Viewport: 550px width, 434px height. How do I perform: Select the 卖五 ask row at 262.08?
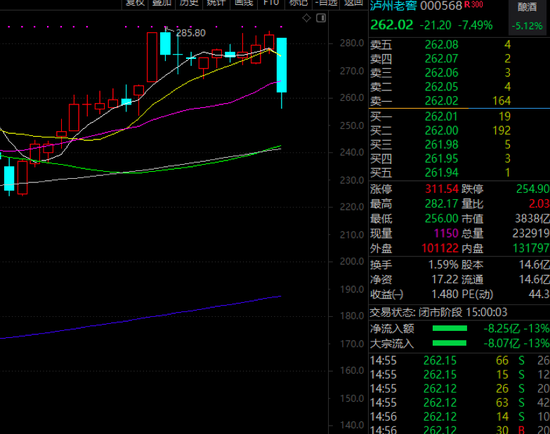pyautogui.click(x=460, y=45)
